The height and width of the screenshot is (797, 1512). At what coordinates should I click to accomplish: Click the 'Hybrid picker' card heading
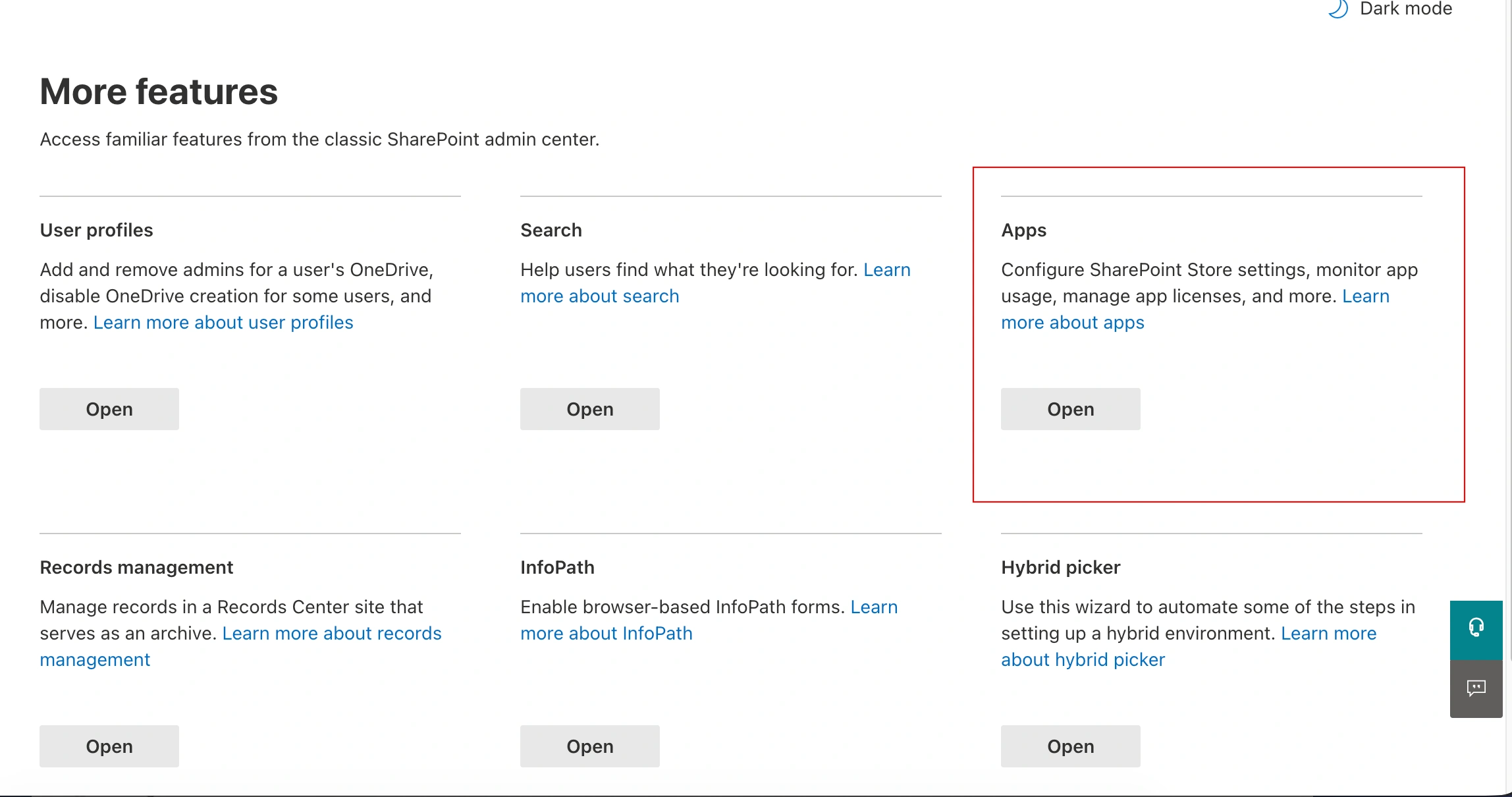[1061, 567]
